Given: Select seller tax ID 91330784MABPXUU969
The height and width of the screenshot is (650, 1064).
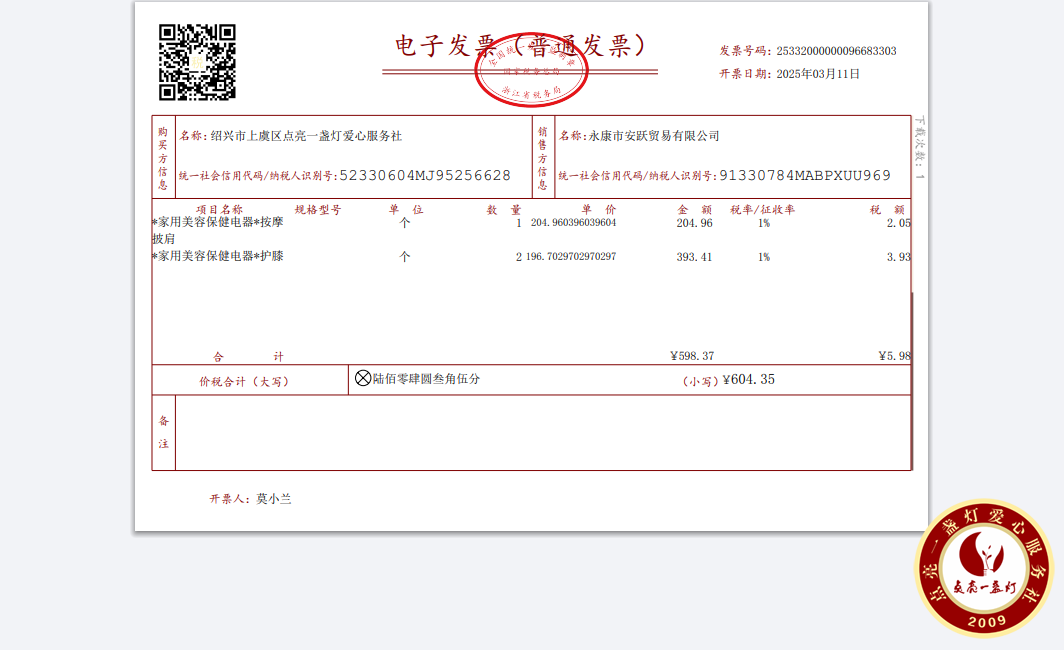Looking at the screenshot, I should [x=805, y=176].
